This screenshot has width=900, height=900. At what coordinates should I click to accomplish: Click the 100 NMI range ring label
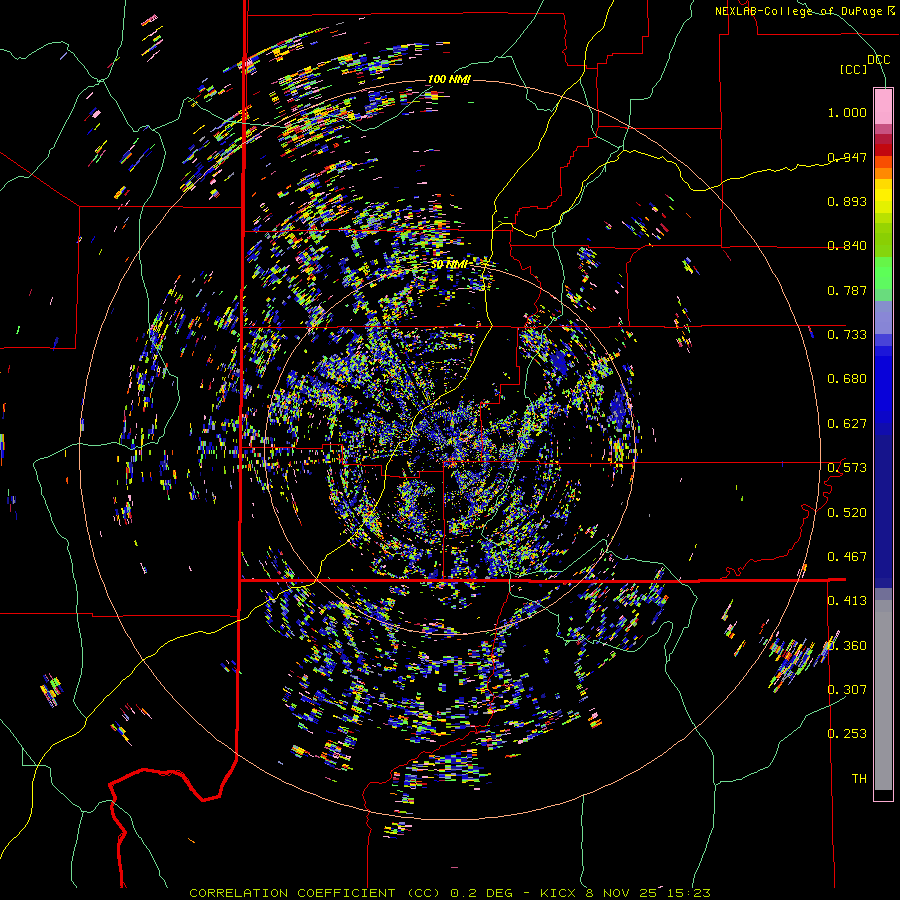click(x=449, y=79)
